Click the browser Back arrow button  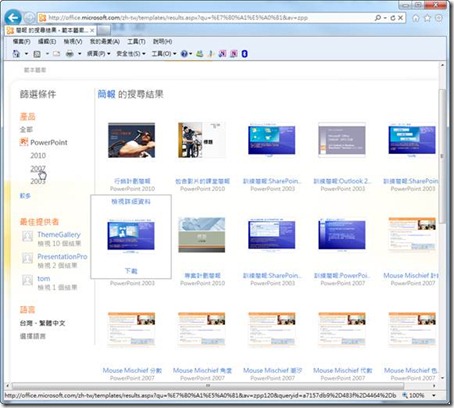pos(13,17)
